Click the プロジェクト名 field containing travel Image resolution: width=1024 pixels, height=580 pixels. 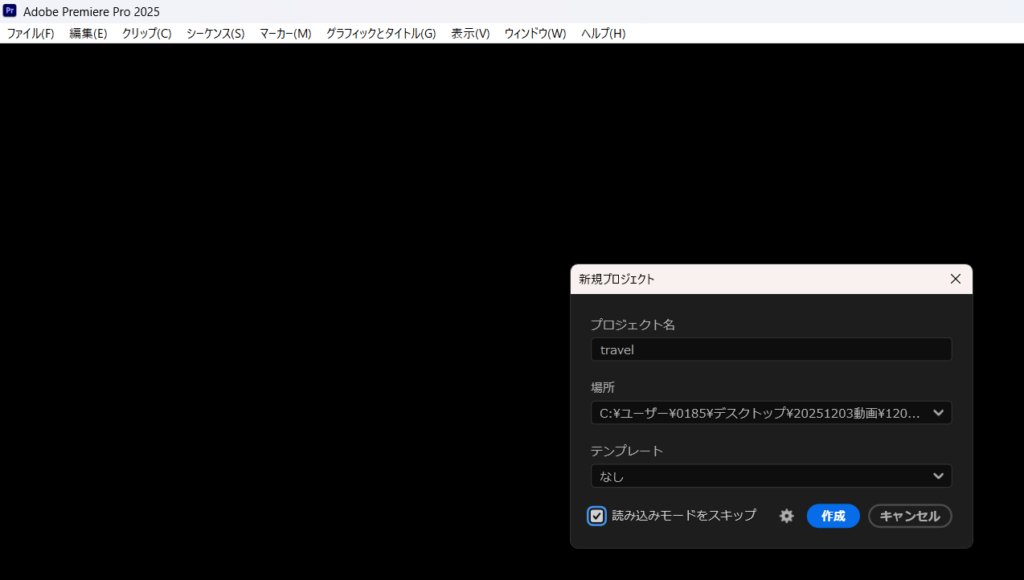coord(770,350)
